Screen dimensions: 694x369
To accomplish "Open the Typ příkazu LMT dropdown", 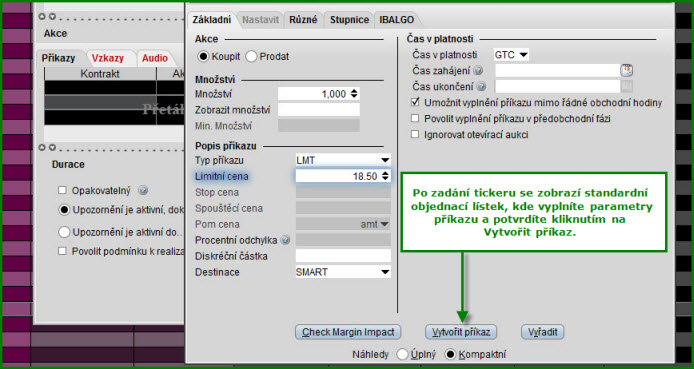I will click(343, 160).
